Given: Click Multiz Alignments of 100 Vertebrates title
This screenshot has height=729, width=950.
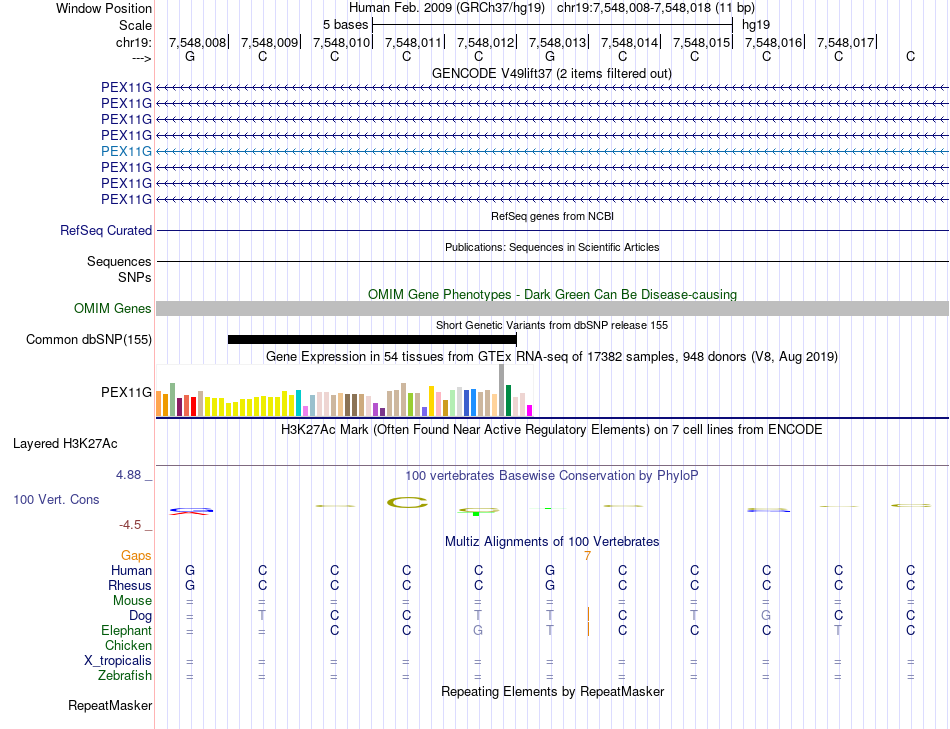Looking at the screenshot, I should [x=552, y=542].
